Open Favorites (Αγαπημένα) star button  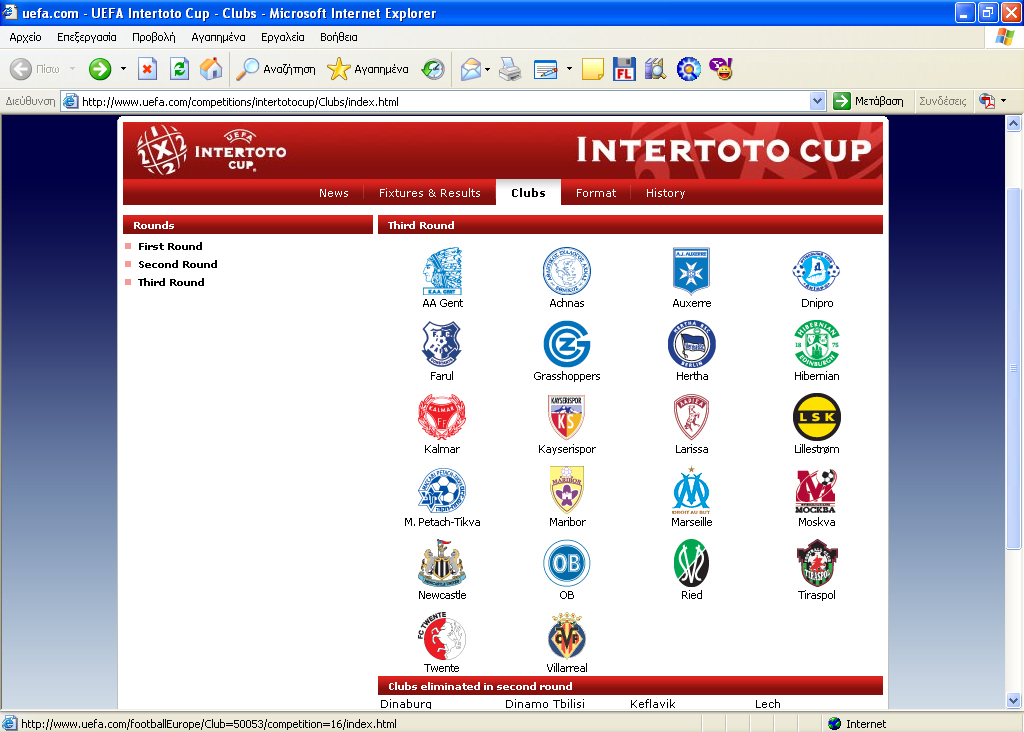368,69
